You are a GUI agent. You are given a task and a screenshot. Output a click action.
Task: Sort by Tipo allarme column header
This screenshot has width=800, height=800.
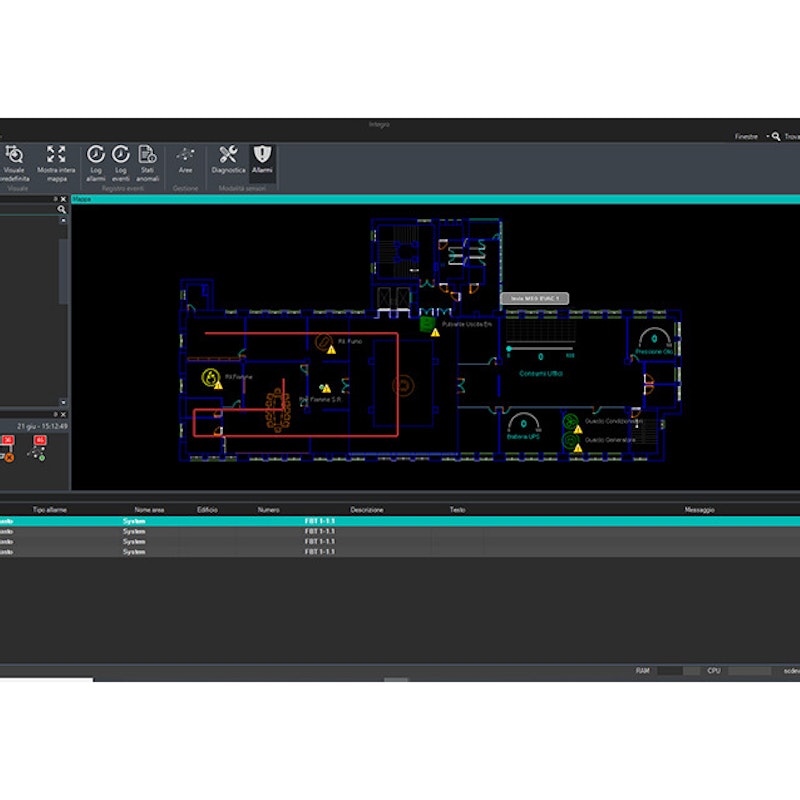click(x=50, y=509)
